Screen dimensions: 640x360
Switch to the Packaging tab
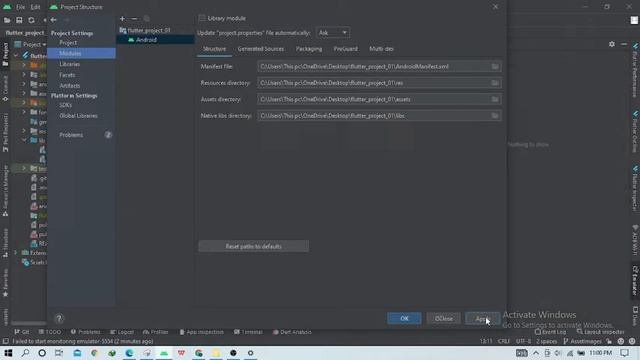(309, 49)
